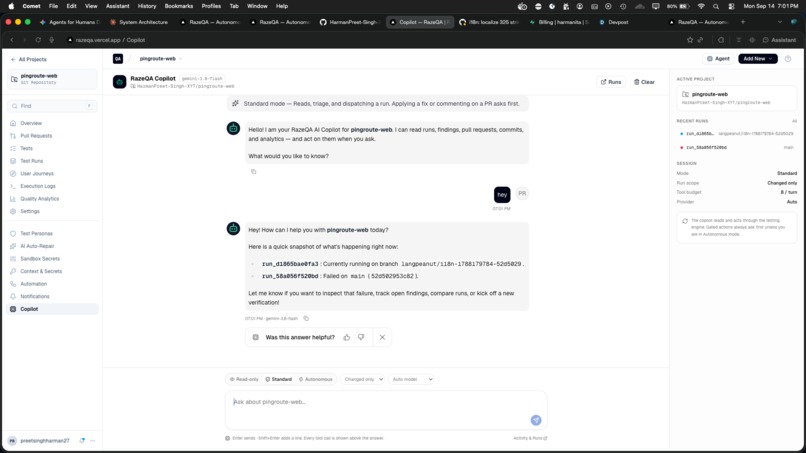The height and width of the screenshot is (453, 806).
Task: Bookmark this page with the star icon
Action: pos(690,40)
